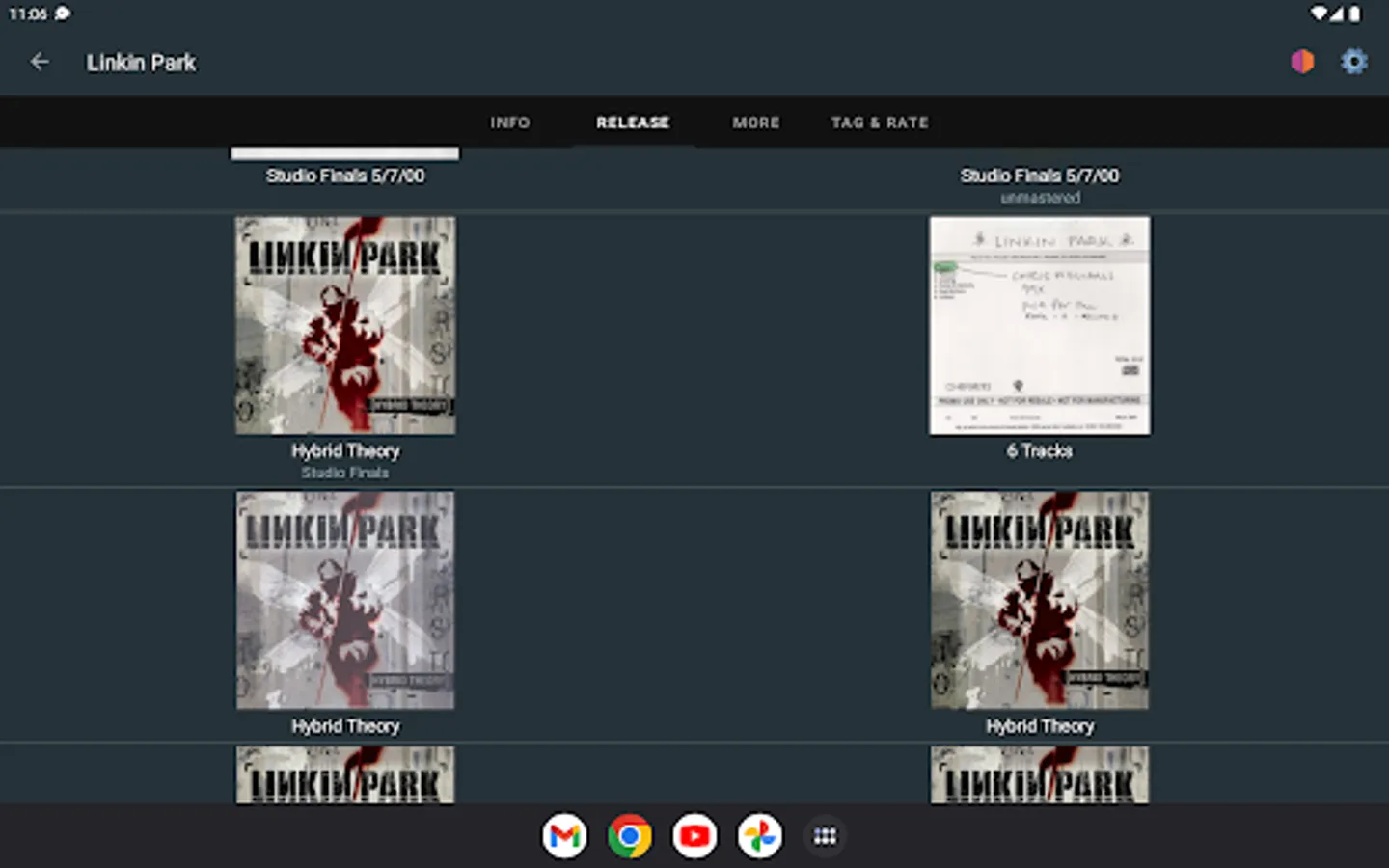Open YouTube from the taskbar

tap(694, 836)
